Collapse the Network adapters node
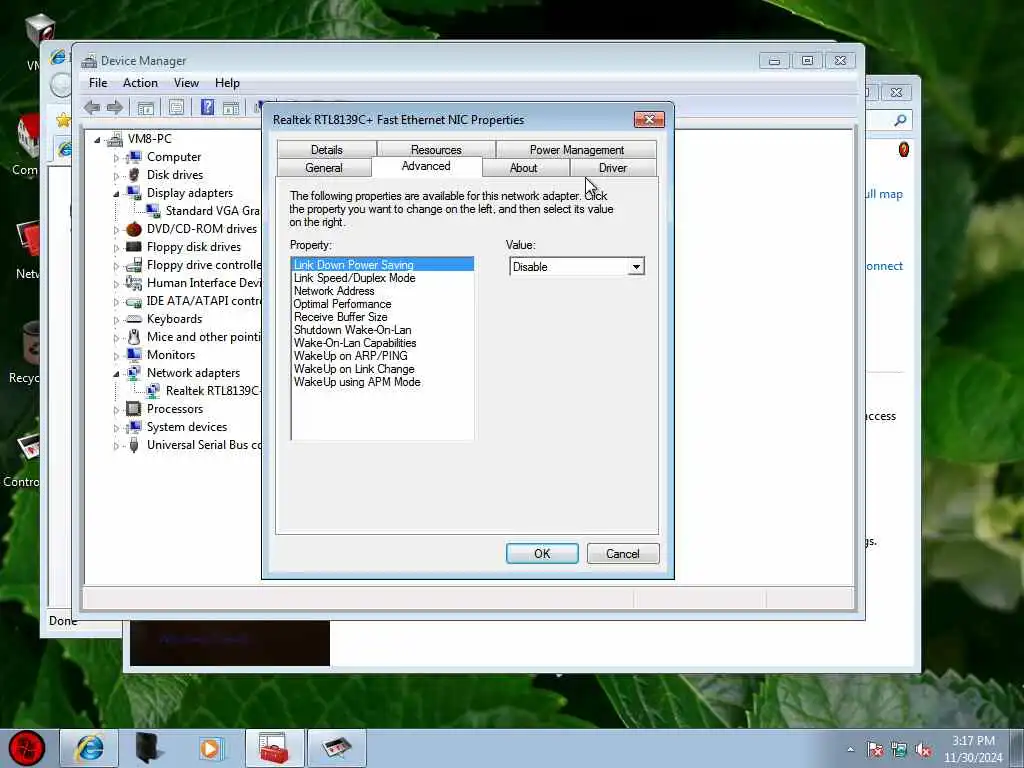 pyautogui.click(x=116, y=374)
